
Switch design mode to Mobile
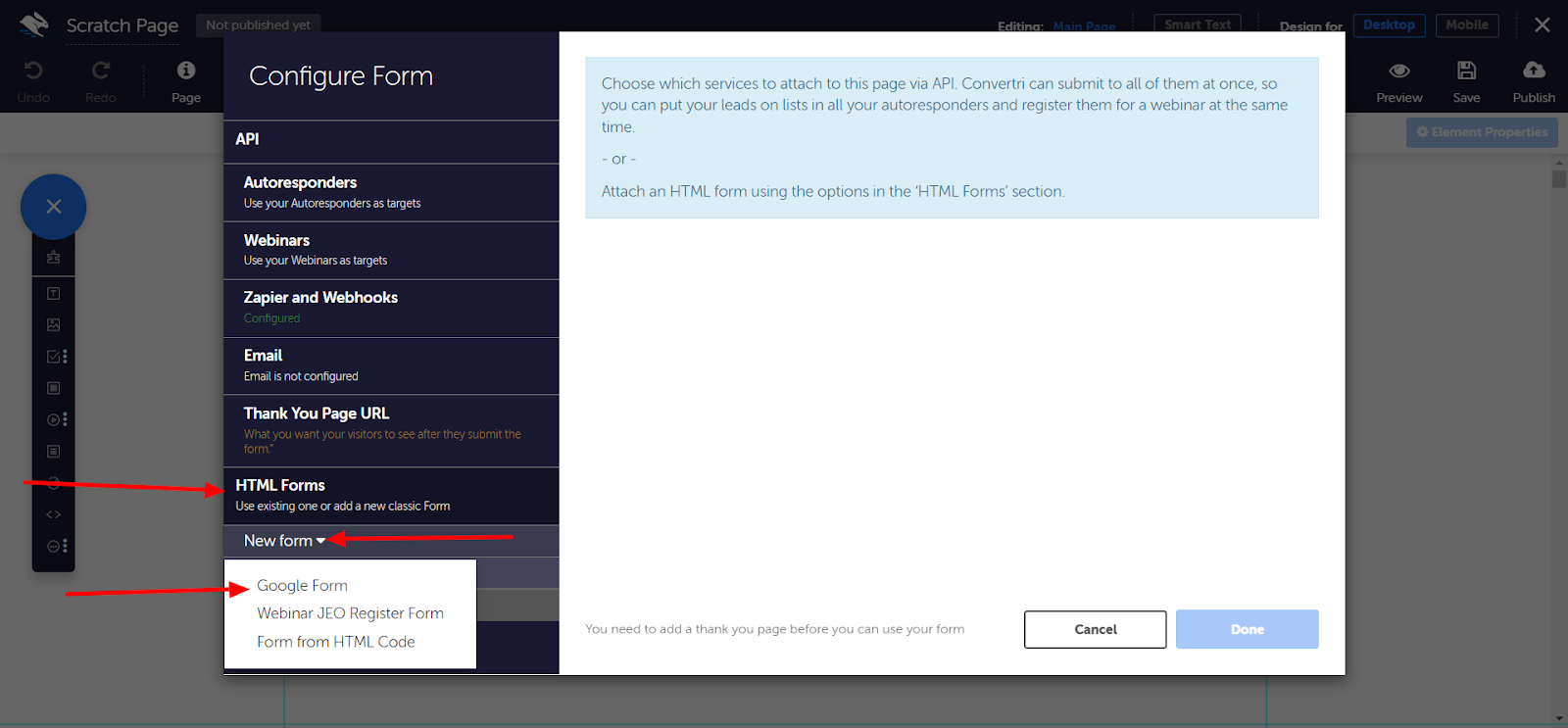1467,25
